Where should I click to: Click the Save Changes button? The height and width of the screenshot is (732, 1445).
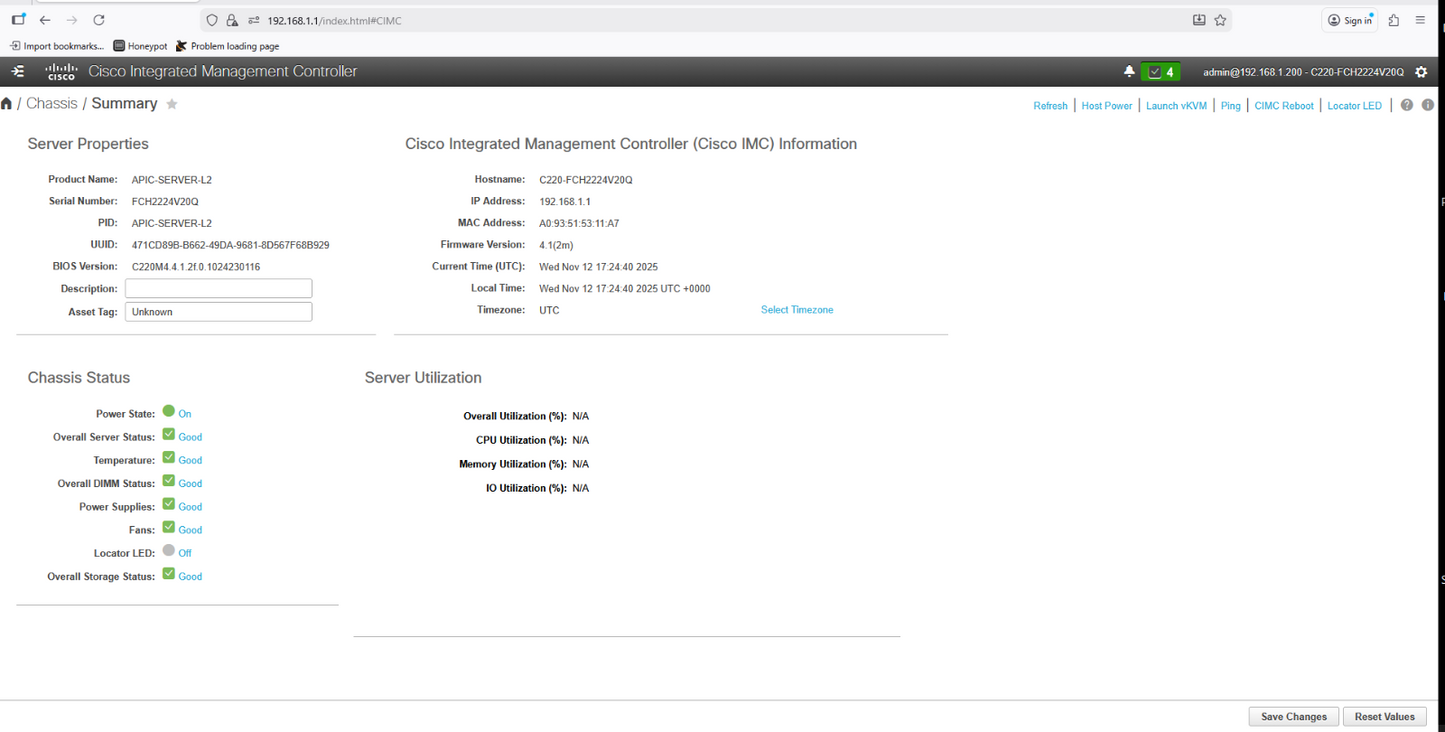(x=1294, y=717)
